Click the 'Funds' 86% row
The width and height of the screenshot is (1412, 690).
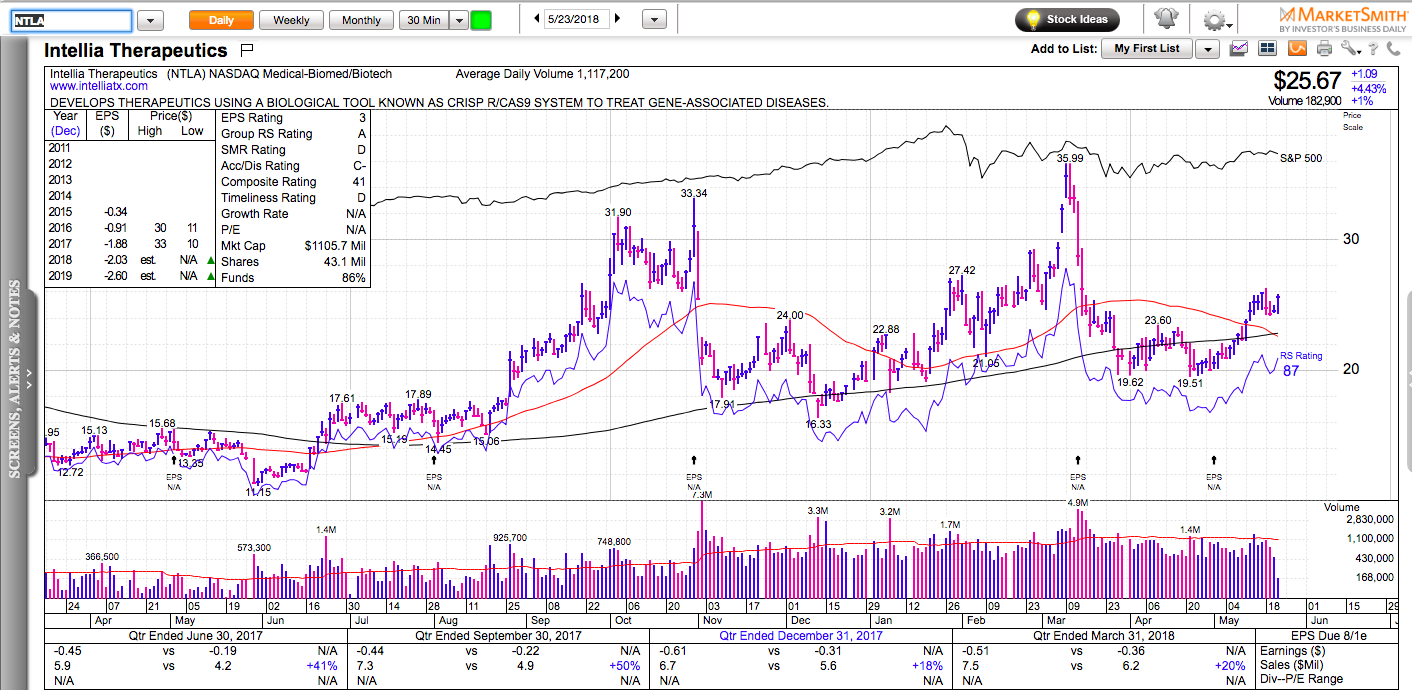pos(294,278)
